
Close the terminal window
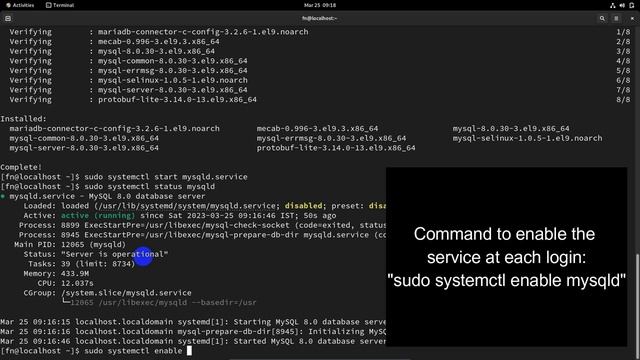pyautogui.click(x=632, y=18)
